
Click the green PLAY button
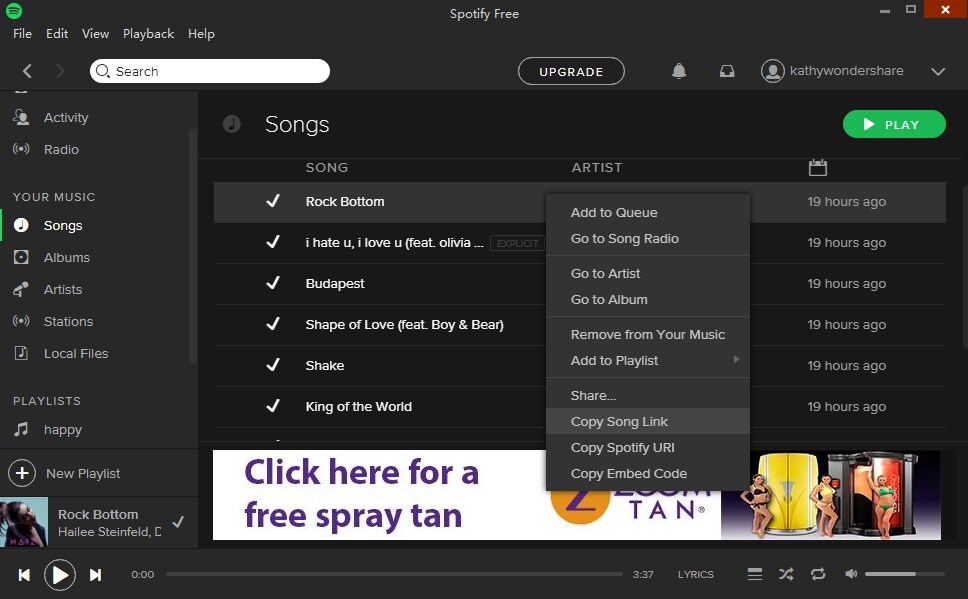(894, 124)
